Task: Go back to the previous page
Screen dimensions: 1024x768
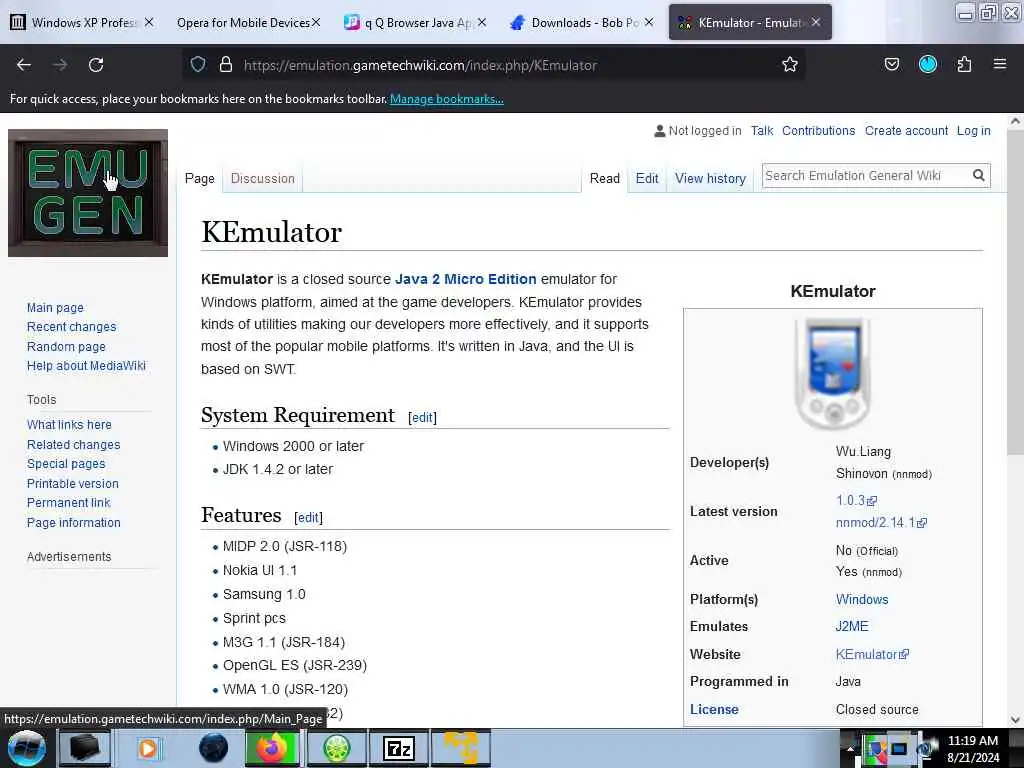Action: pyautogui.click(x=24, y=65)
